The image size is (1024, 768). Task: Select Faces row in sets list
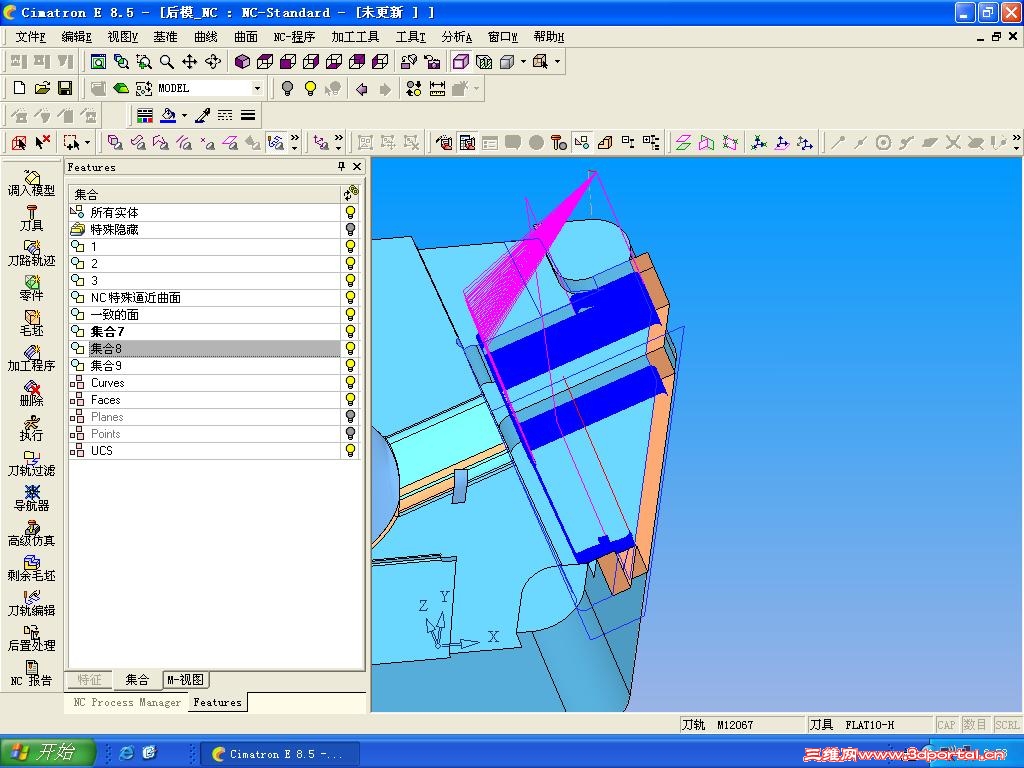pos(204,400)
